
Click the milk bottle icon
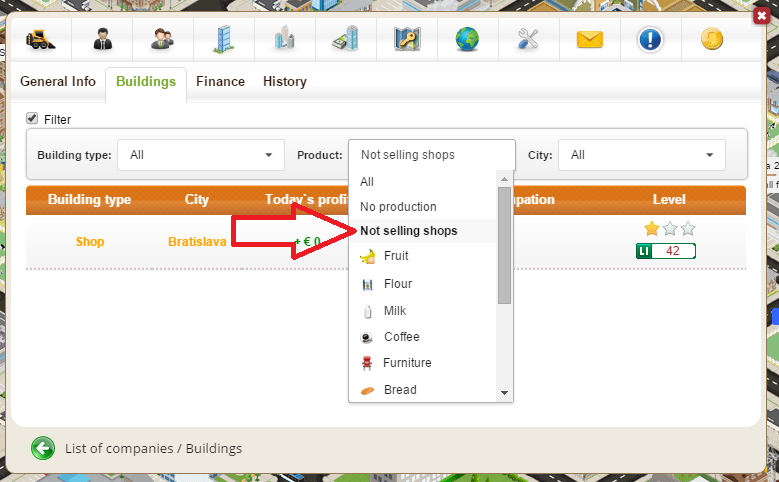(x=368, y=311)
